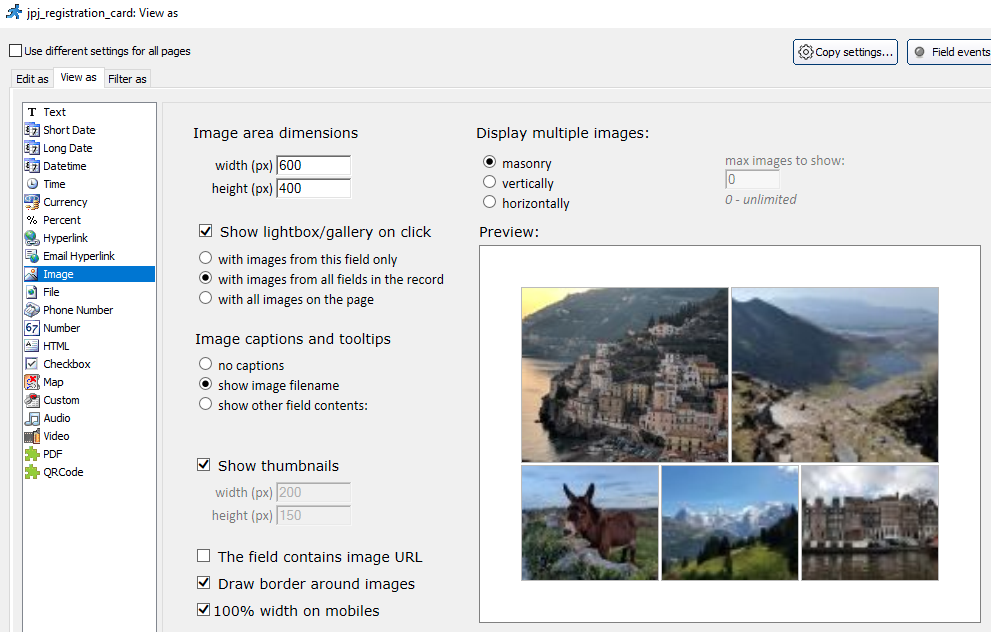
Task: Click the Video format icon
Action: [32, 436]
